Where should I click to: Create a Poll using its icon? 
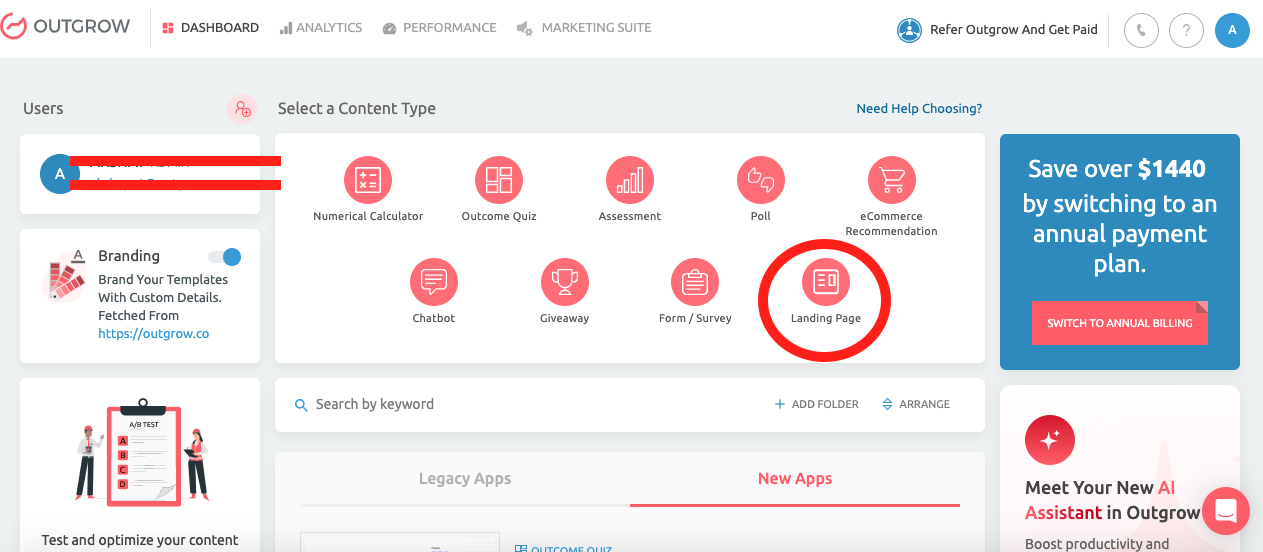[x=761, y=180]
